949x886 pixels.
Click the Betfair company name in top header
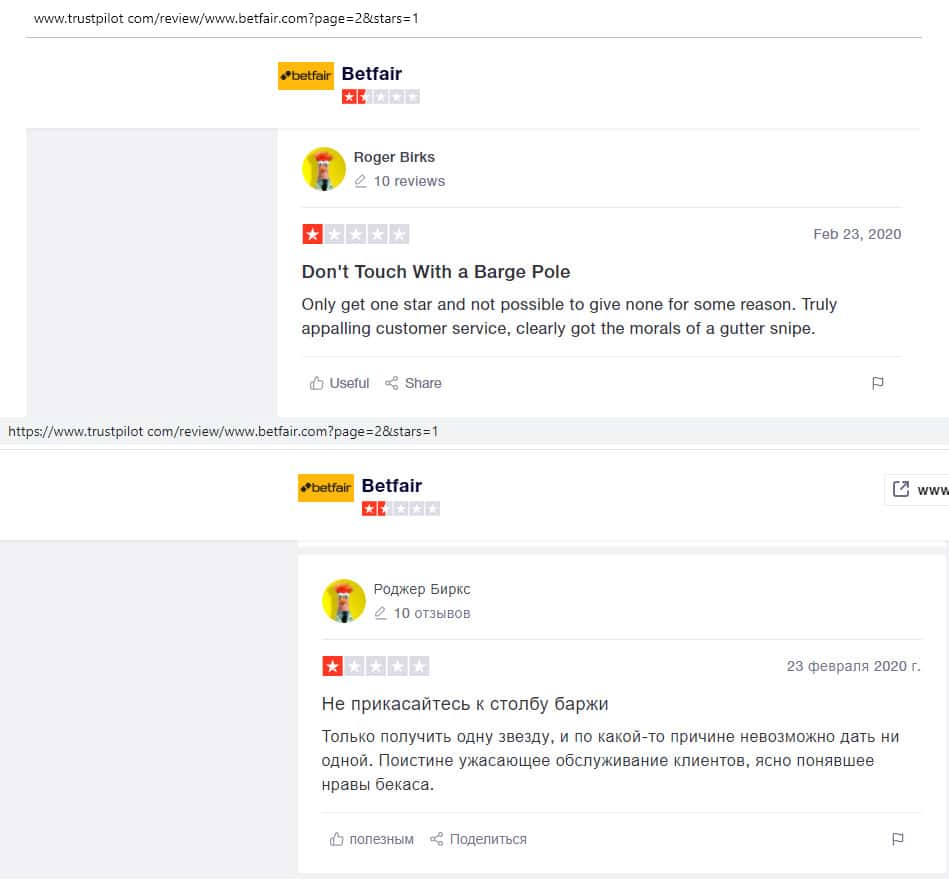372,74
